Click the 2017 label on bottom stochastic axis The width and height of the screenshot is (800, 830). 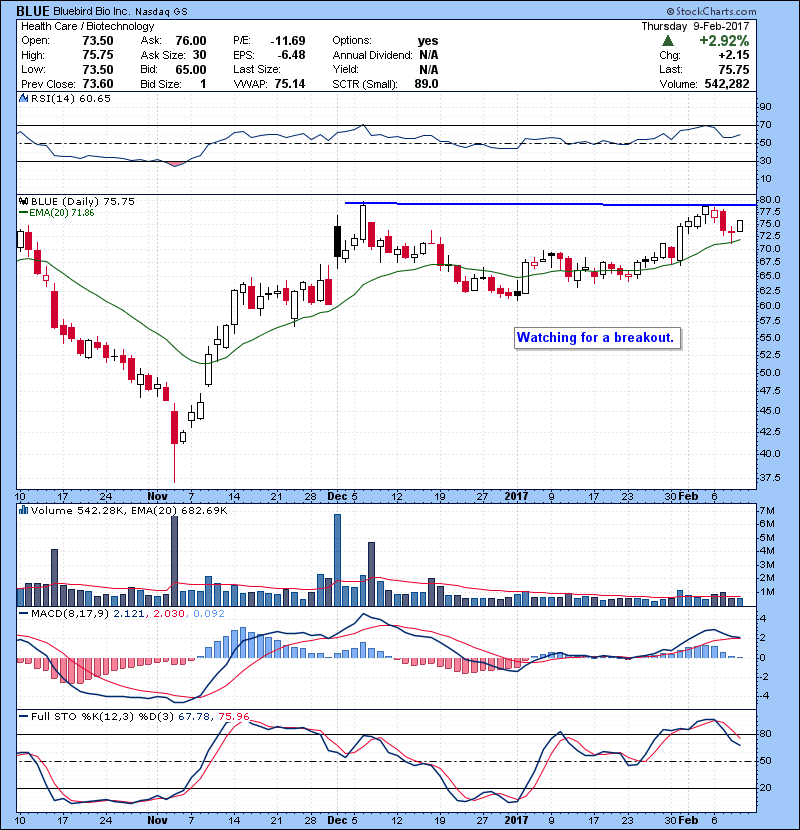516,820
